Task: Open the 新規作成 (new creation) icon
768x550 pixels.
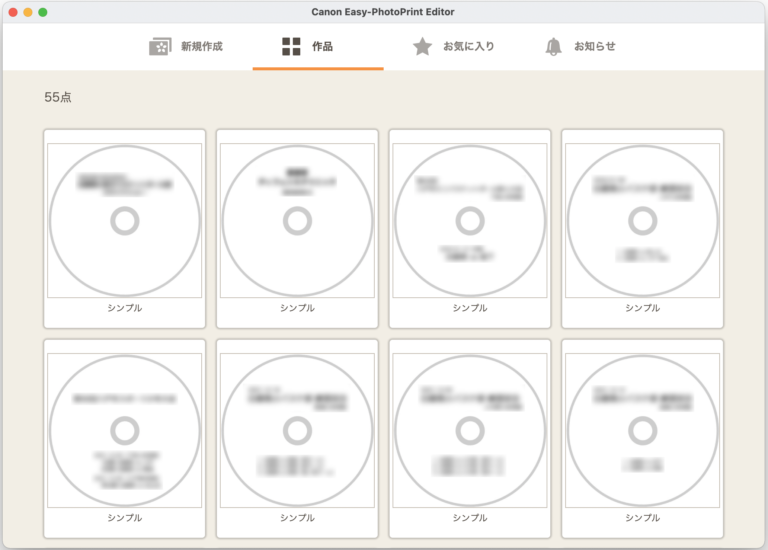Action: pos(160,47)
